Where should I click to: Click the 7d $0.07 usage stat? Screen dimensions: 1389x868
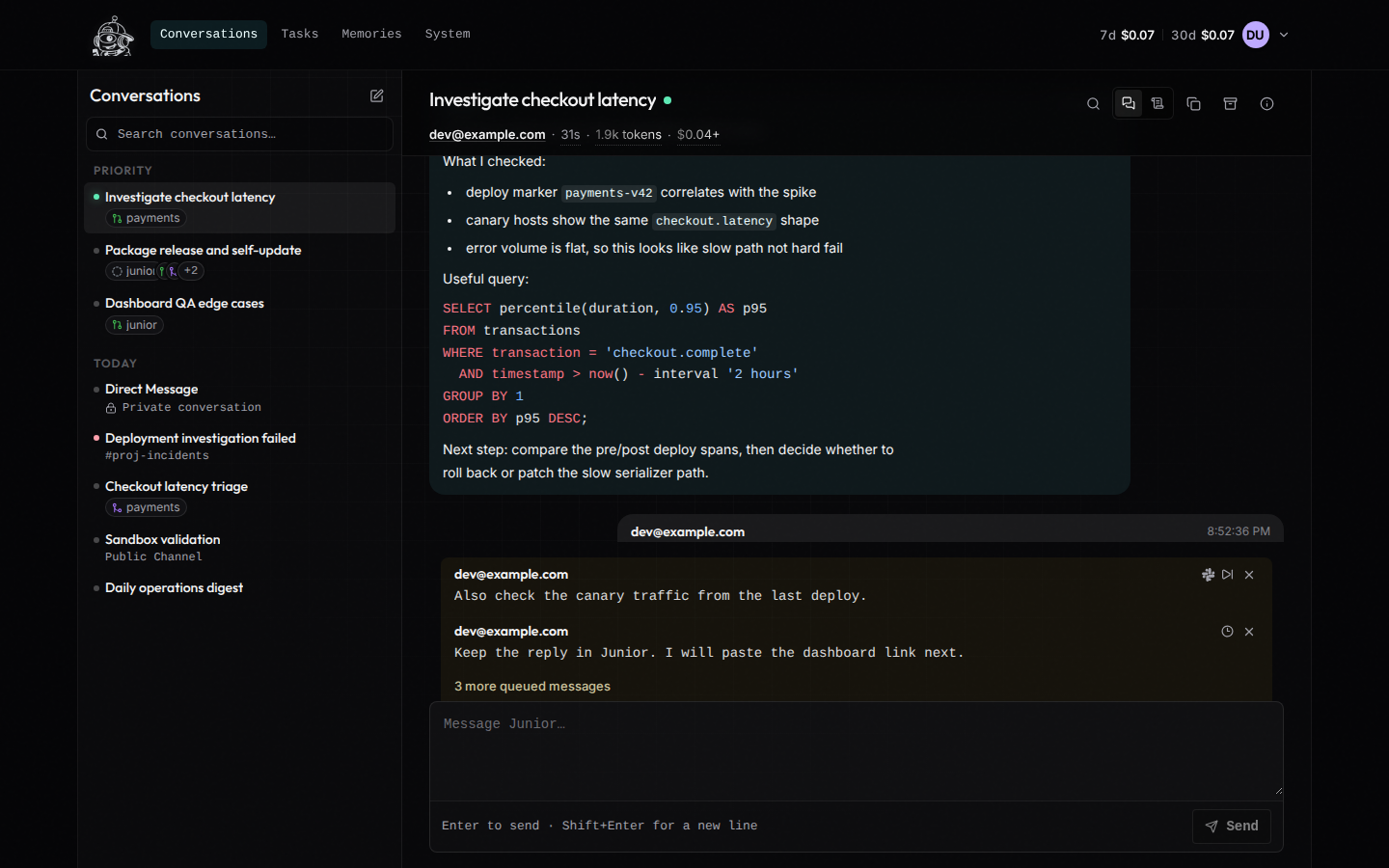point(1127,35)
